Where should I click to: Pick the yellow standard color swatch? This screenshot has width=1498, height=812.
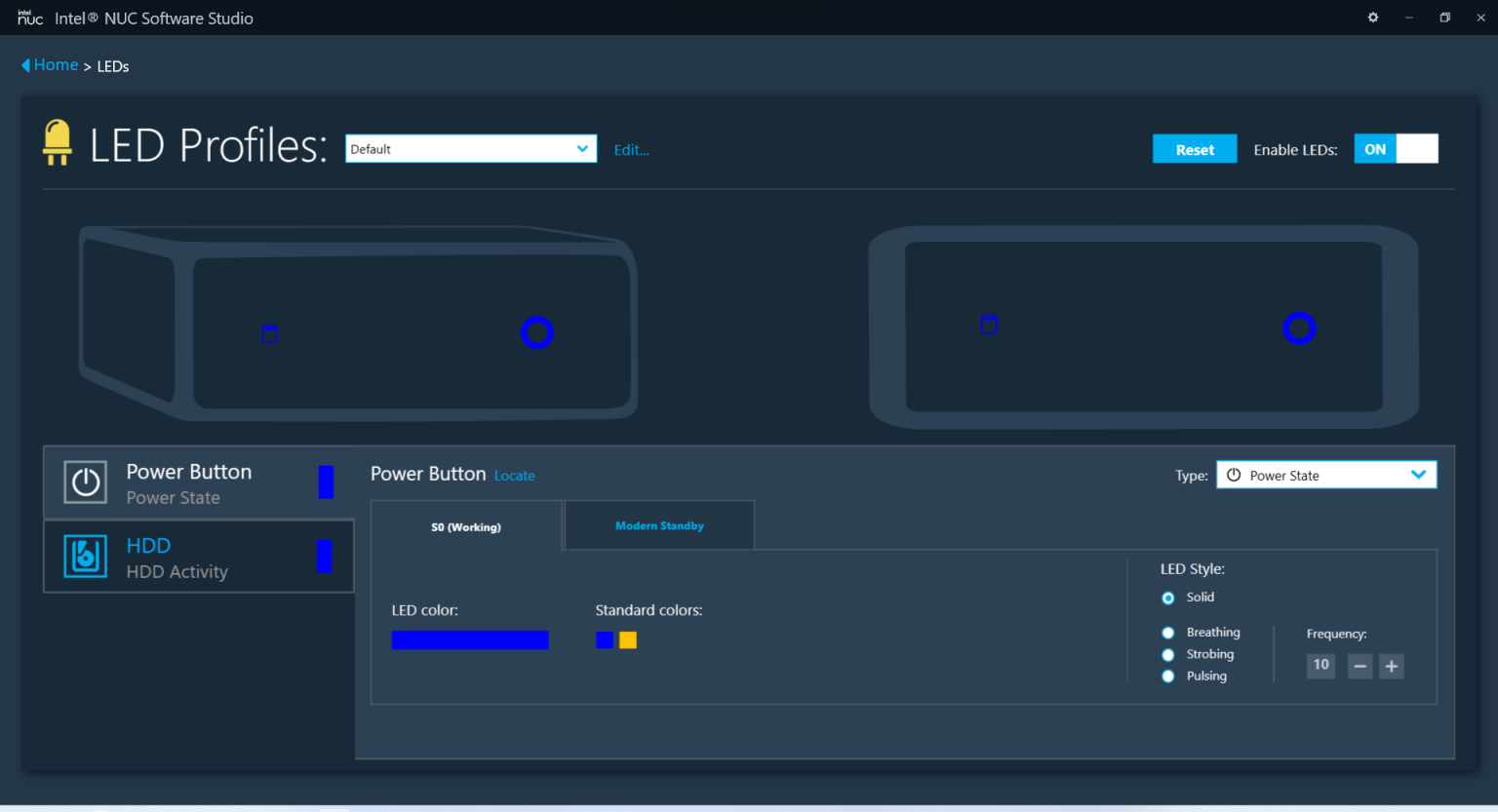pyautogui.click(x=628, y=640)
